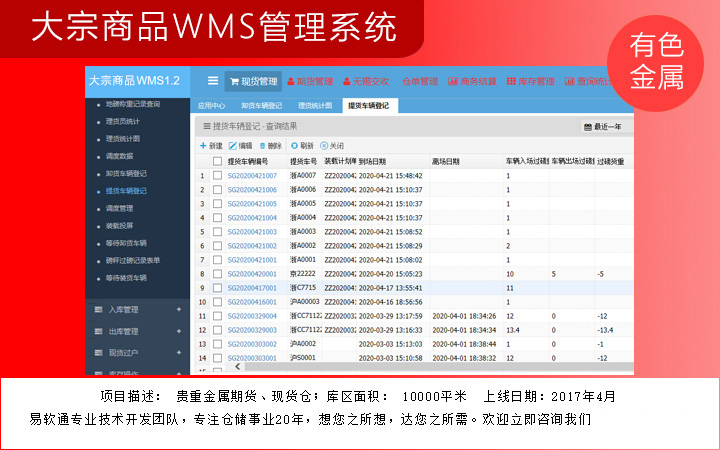Sort by 提货车号 column header

click(304, 162)
